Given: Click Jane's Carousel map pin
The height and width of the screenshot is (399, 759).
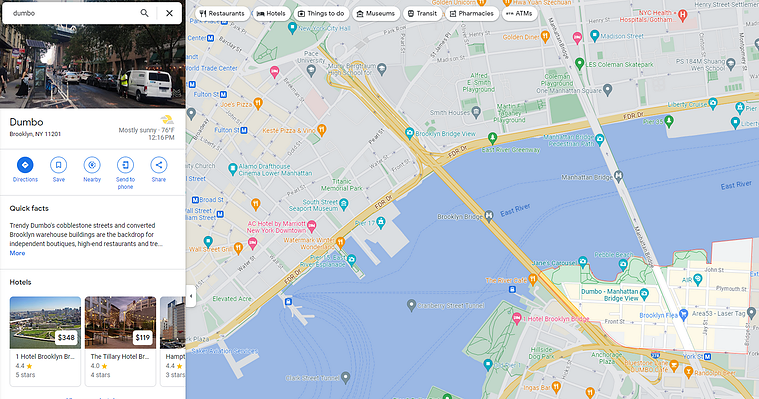Looking at the screenshot, I should [x=583, y=261].
